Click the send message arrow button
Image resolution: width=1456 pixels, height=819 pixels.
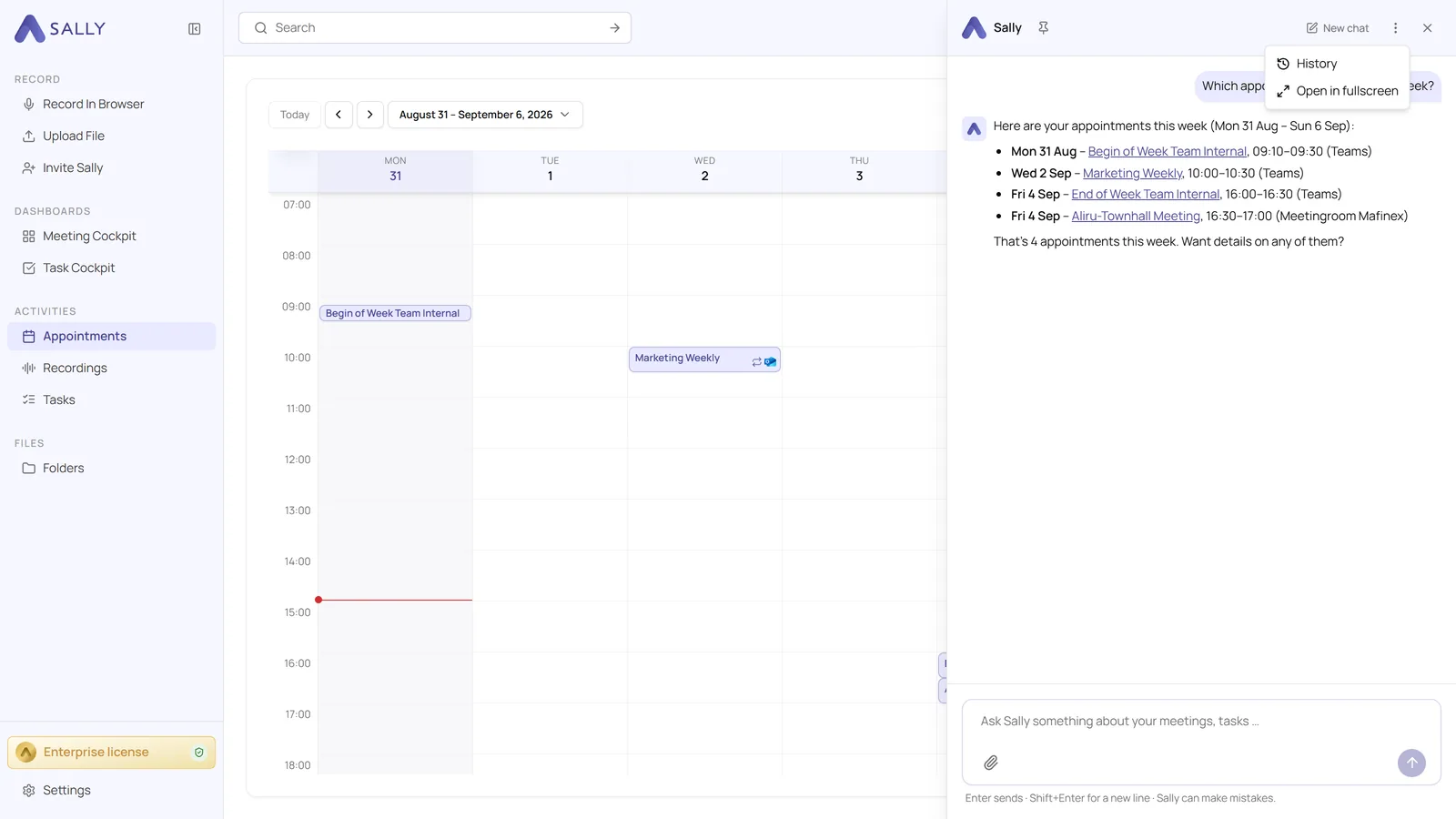coord(1411,763)
